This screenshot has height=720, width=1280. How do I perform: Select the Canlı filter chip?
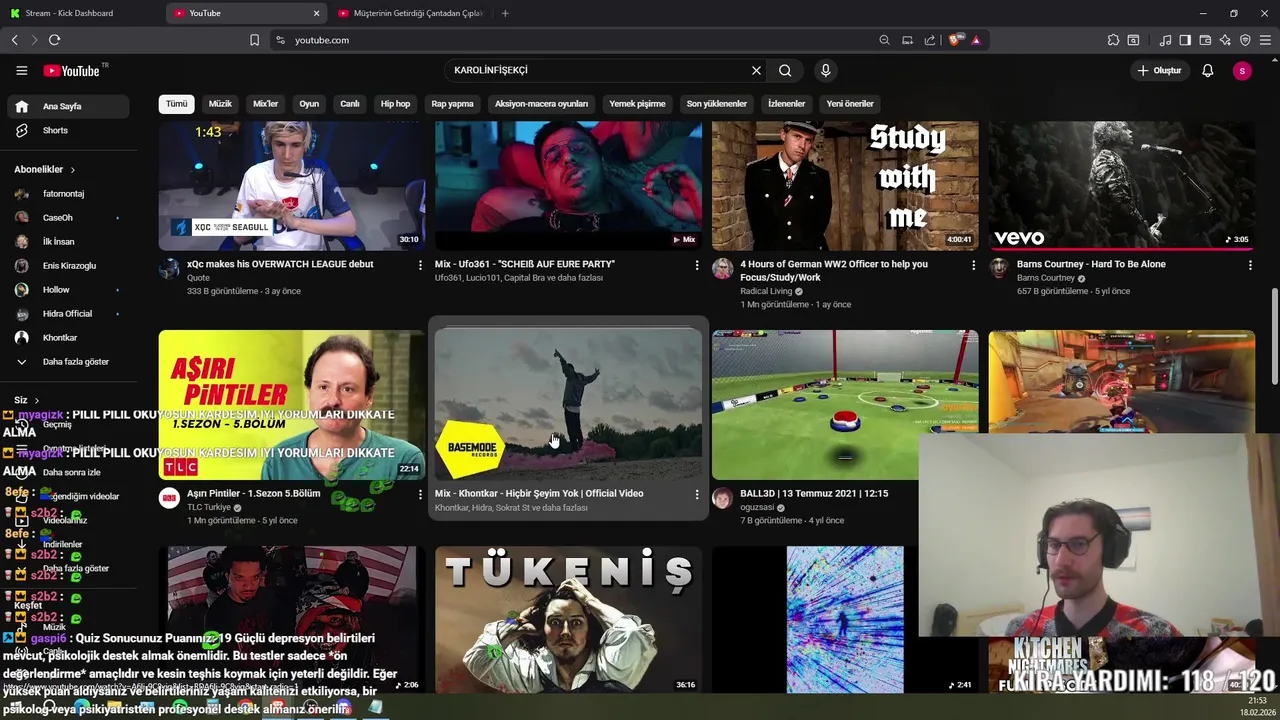[349, 104]
